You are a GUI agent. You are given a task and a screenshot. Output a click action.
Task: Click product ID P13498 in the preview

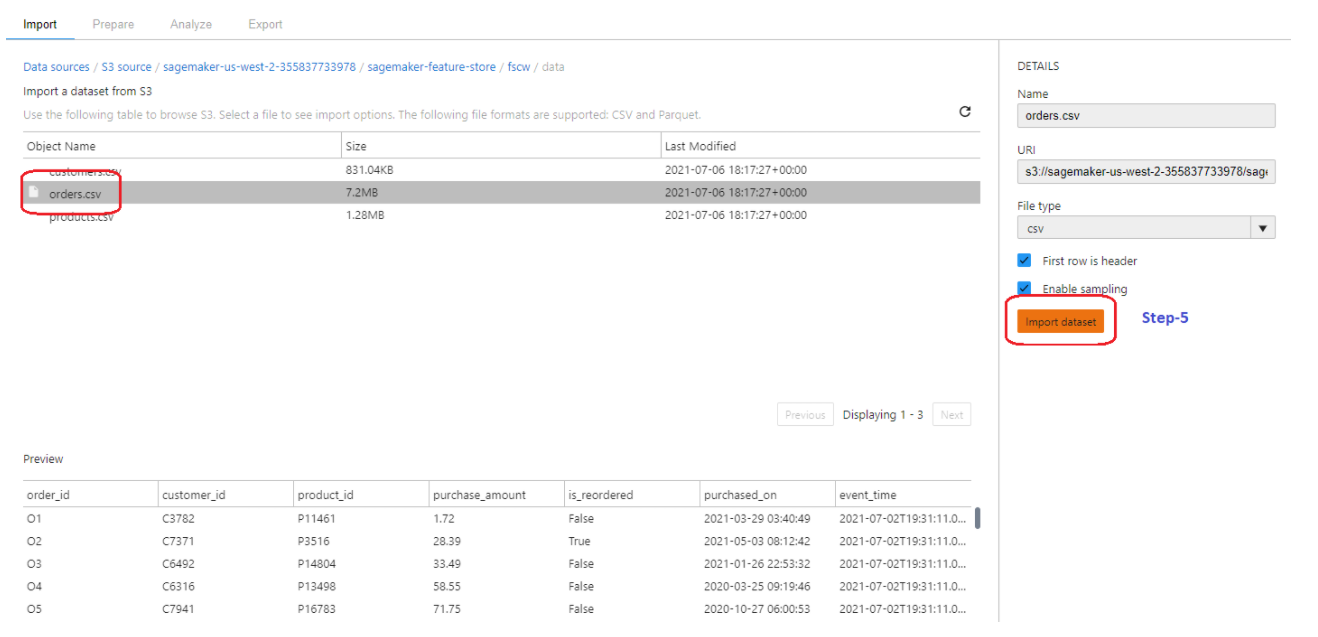point(318,586)
